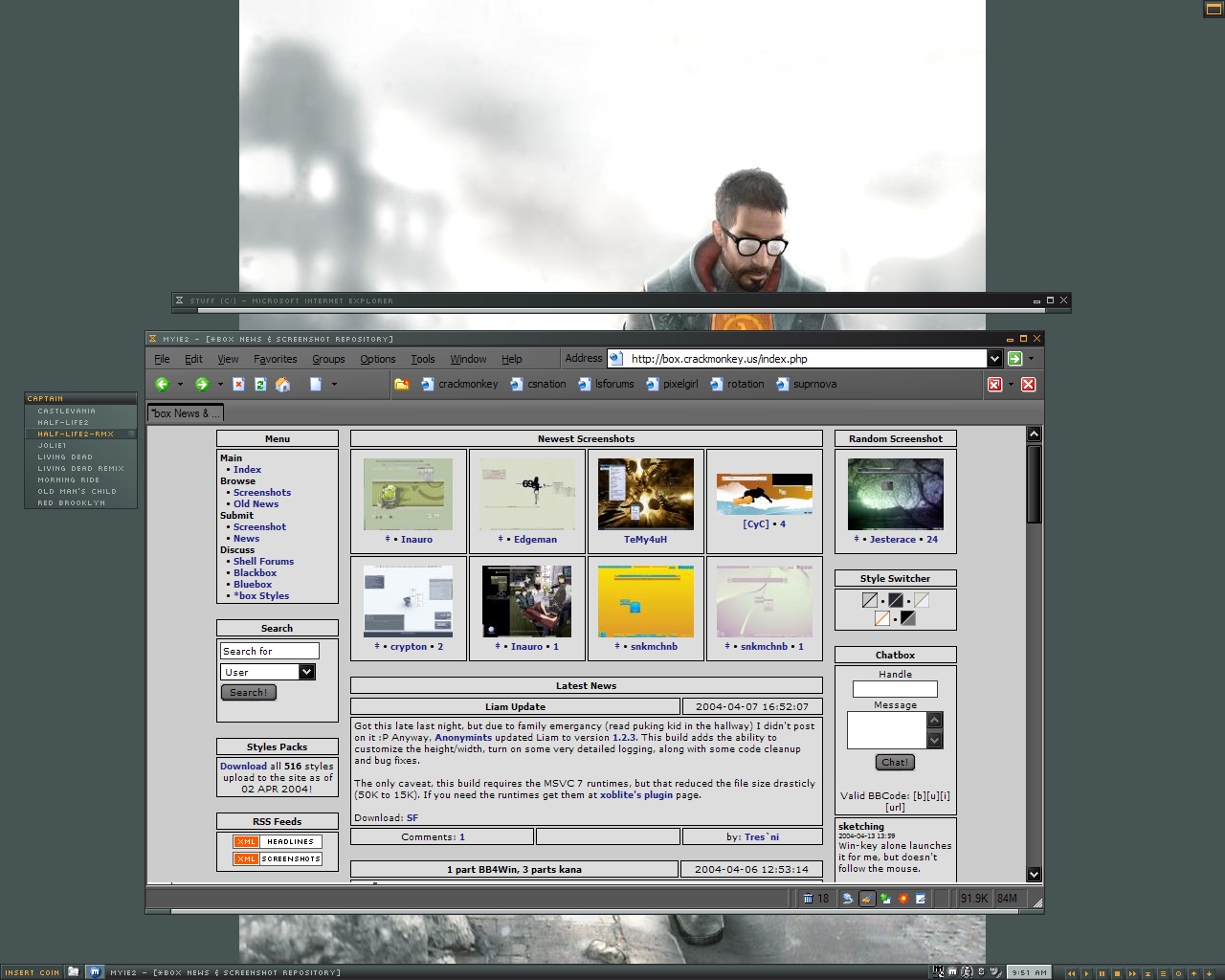Click the green Go arrow beside the address
The image size is (1225, 980).
(1014, 359)
